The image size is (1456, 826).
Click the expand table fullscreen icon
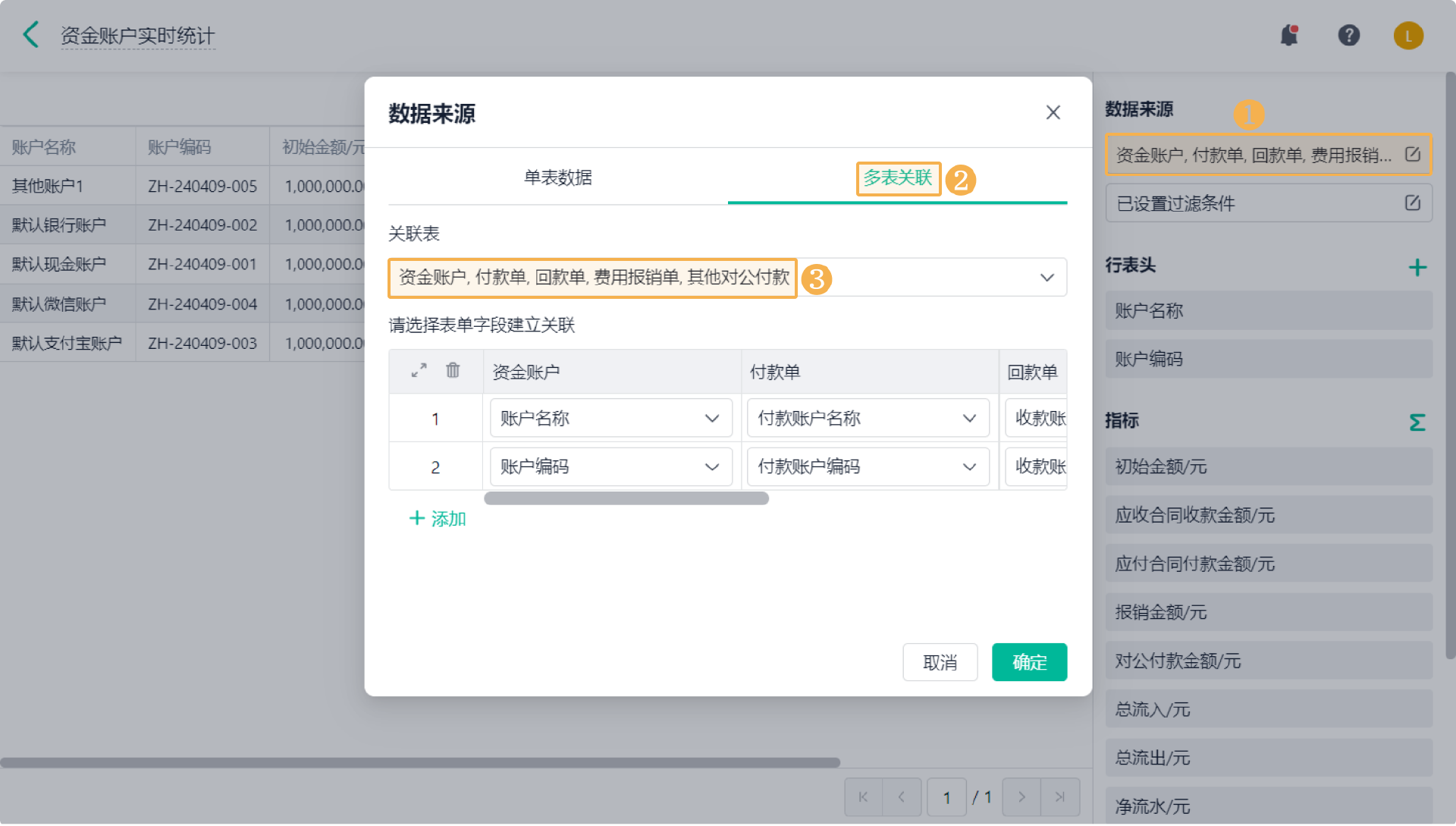point(419,370)
